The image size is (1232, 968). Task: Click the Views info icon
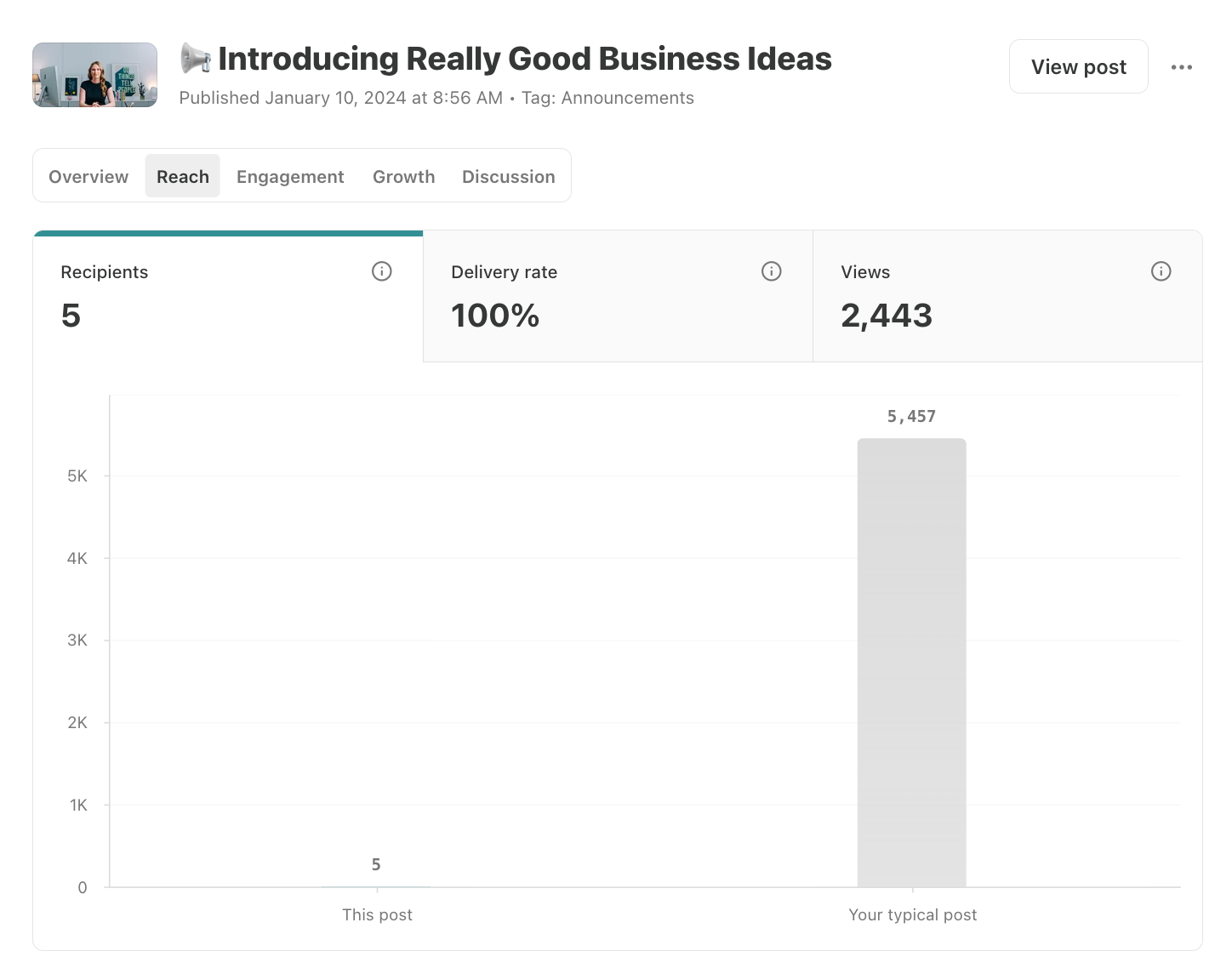coord(1161,271)
